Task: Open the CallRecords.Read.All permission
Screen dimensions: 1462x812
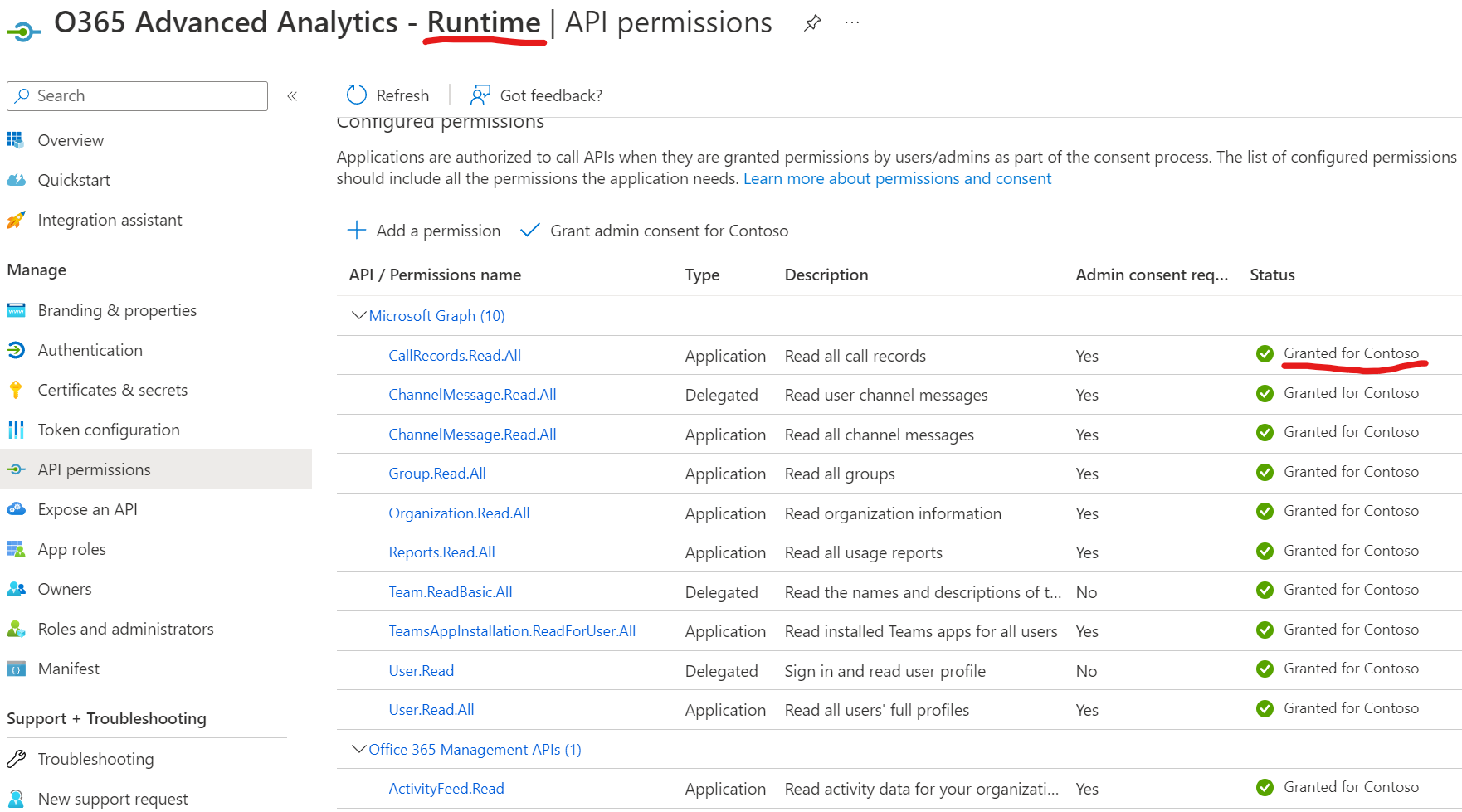Action: pos(455,355)
